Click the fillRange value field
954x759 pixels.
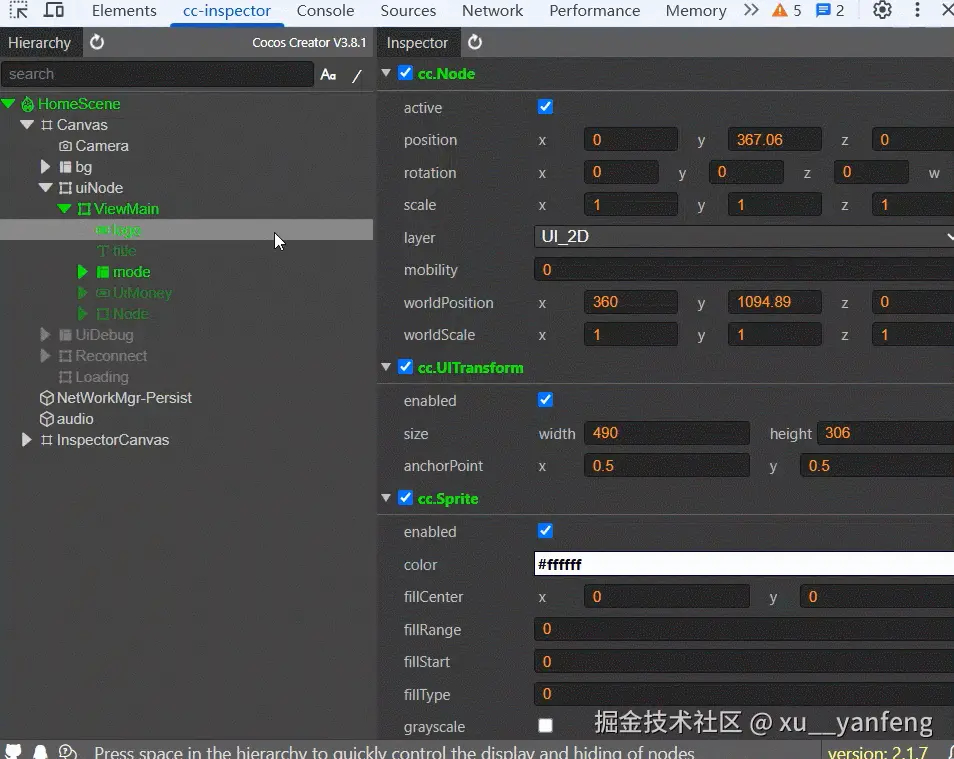(x=744, y=629)
